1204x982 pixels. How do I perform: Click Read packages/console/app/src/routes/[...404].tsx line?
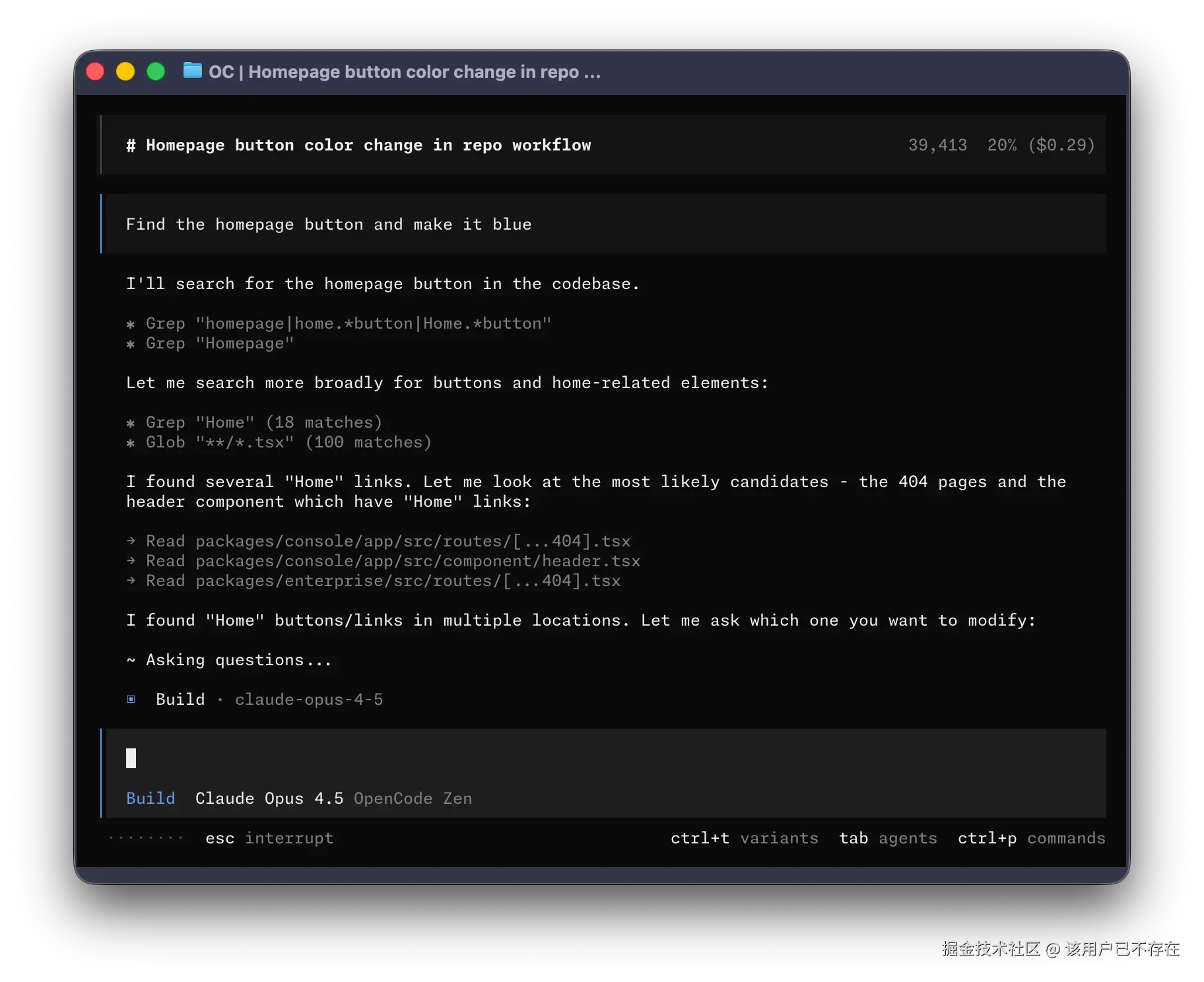pyautogui.click(x=378, y=541)
